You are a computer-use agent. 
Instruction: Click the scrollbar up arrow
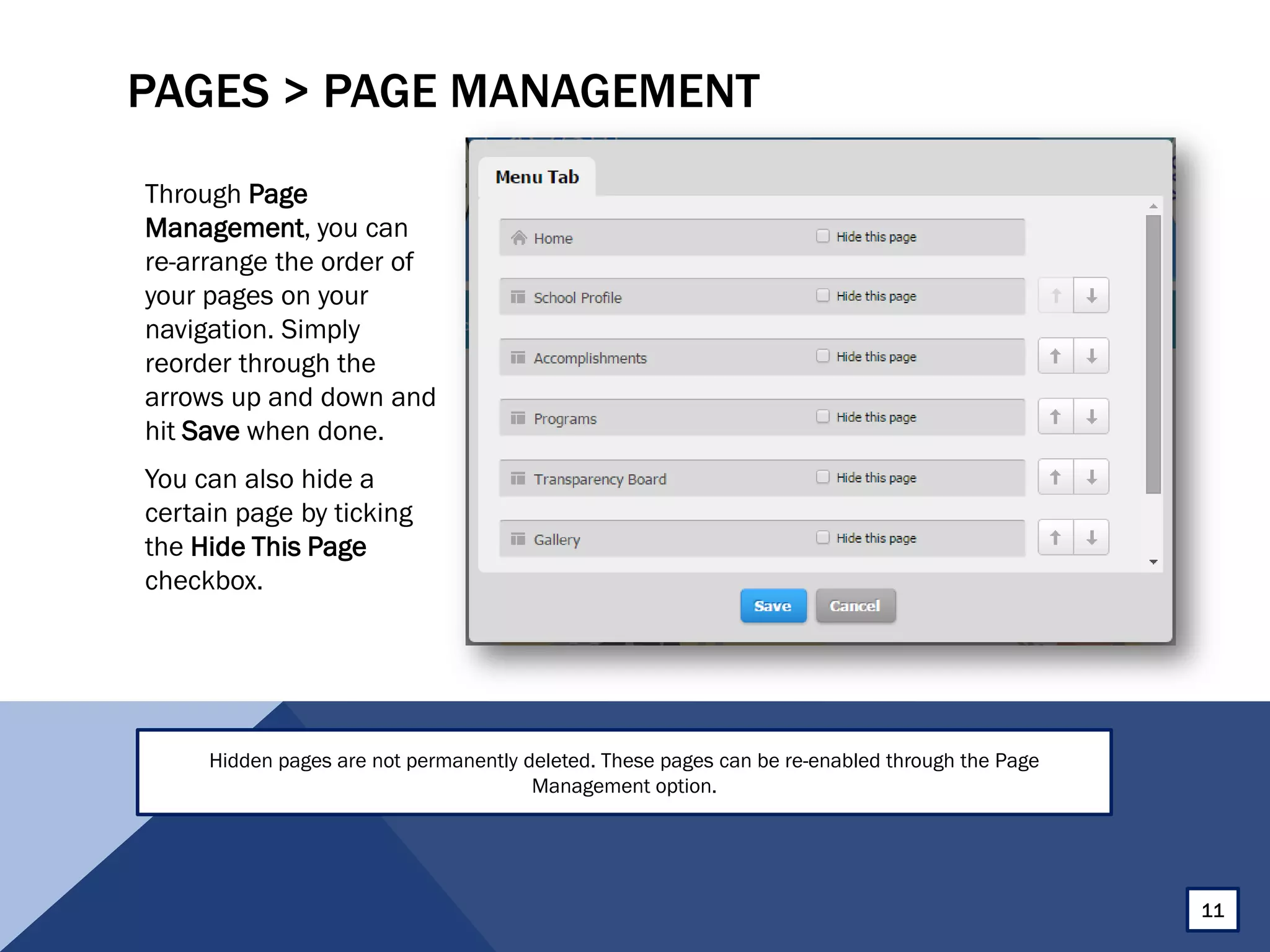1153,206
